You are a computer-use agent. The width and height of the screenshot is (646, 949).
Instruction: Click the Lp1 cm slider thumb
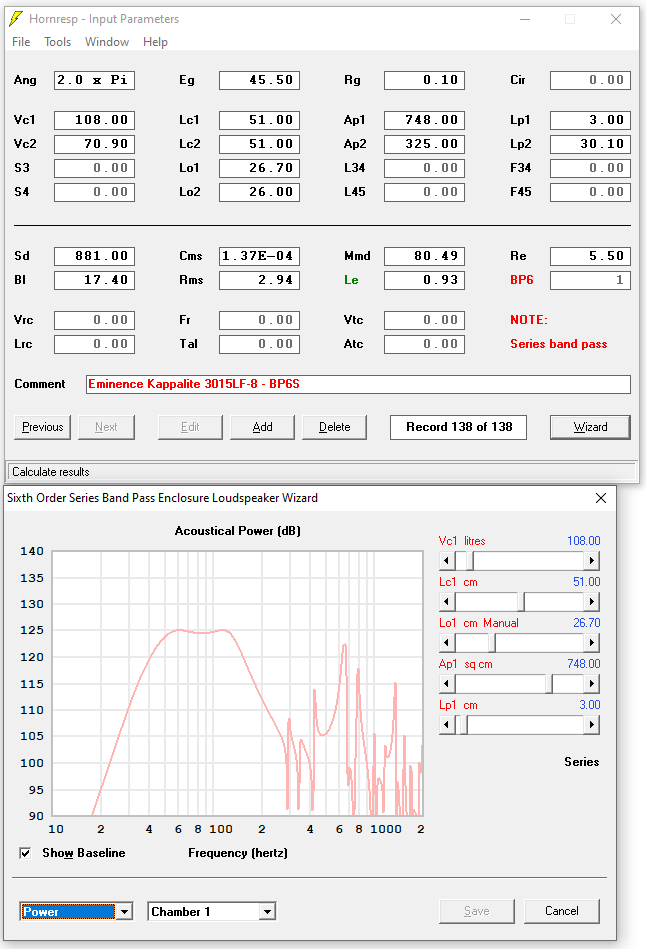point(464,725)
